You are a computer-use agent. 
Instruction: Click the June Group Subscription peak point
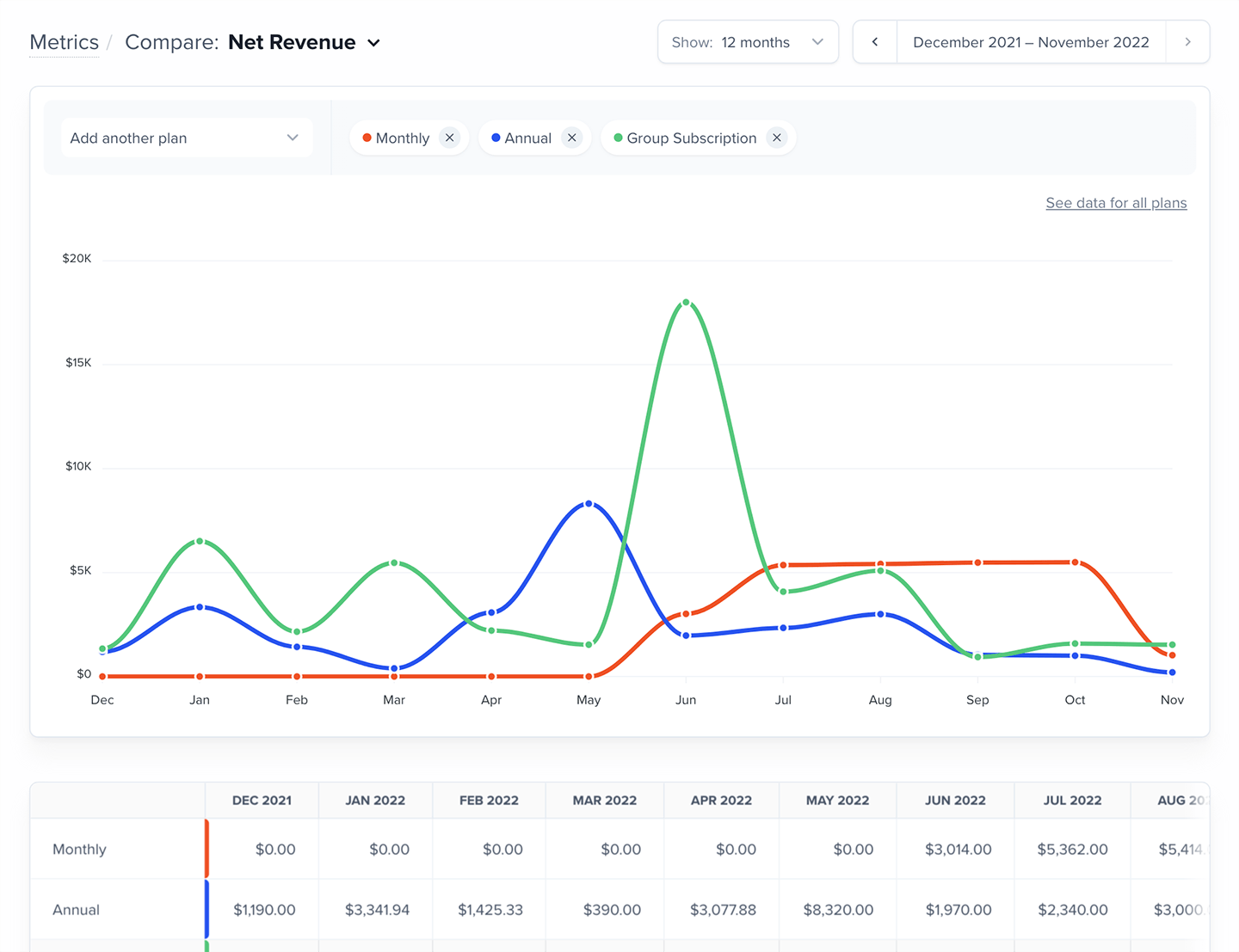pos(686,303)
